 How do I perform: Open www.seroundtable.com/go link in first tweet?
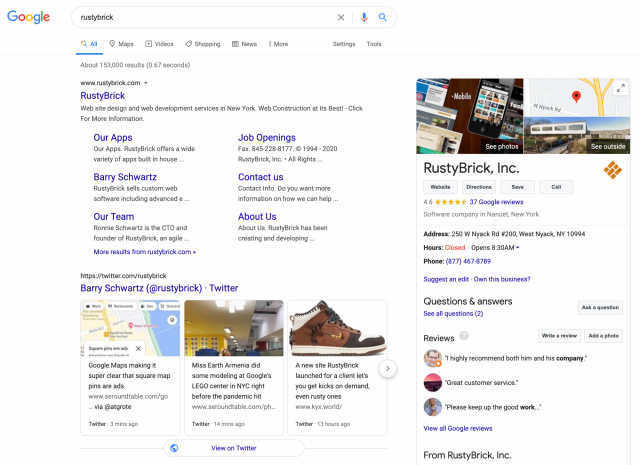point(128,396)
